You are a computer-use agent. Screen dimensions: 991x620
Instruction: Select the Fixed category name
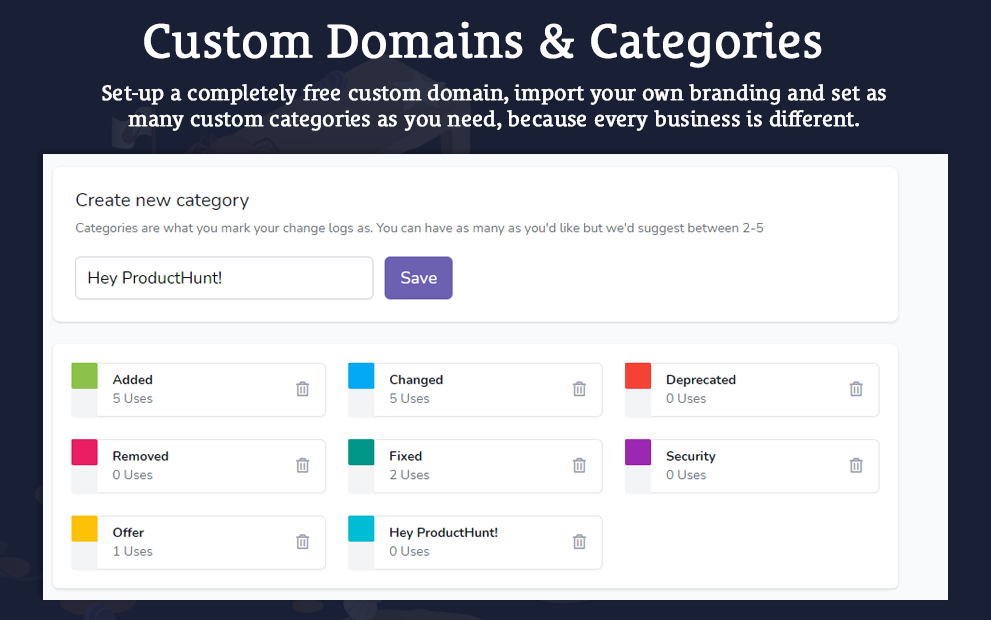(406, 456)
